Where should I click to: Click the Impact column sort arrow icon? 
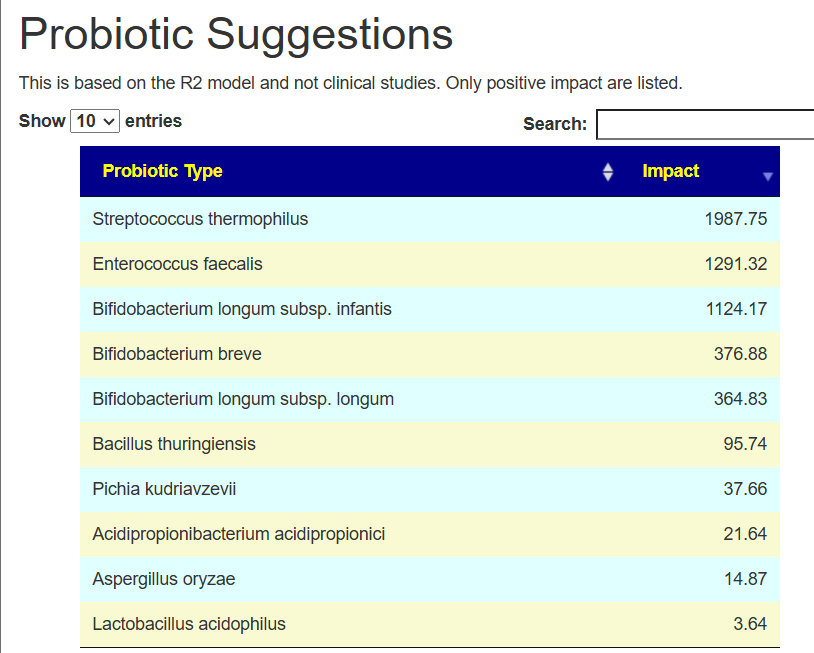point(767,175)
